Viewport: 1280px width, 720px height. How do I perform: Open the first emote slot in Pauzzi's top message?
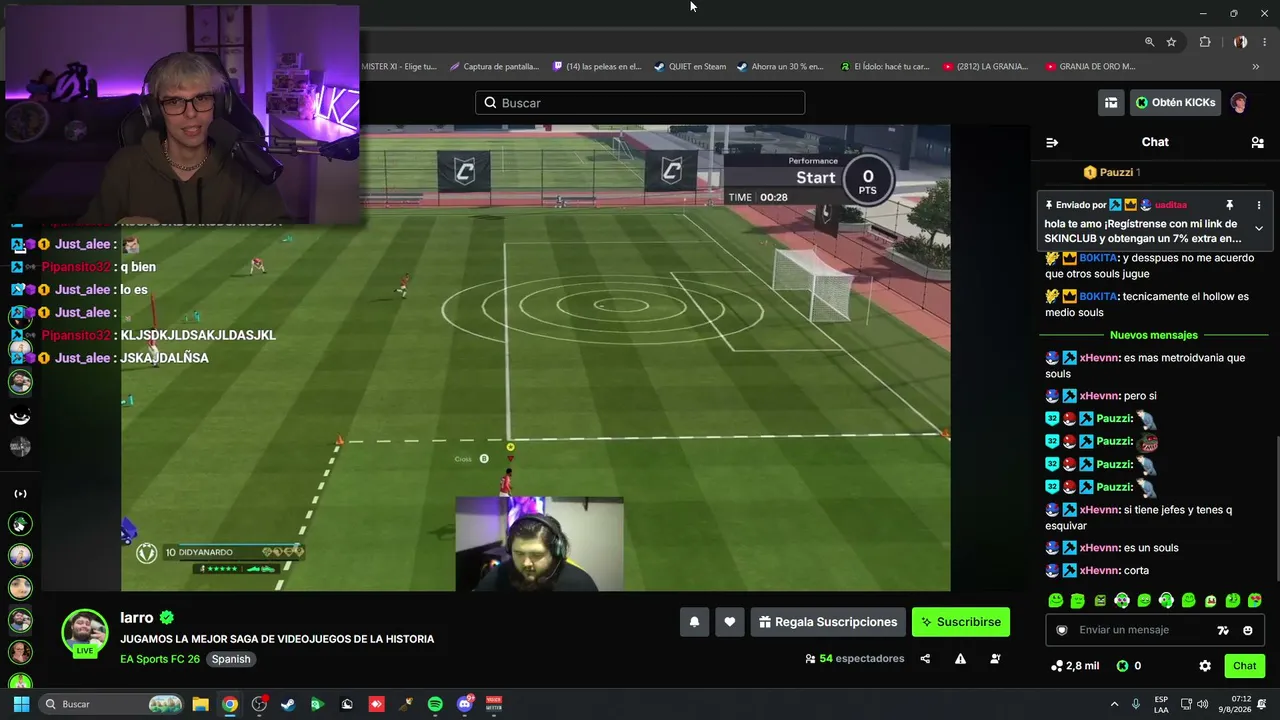point(1145,418)
